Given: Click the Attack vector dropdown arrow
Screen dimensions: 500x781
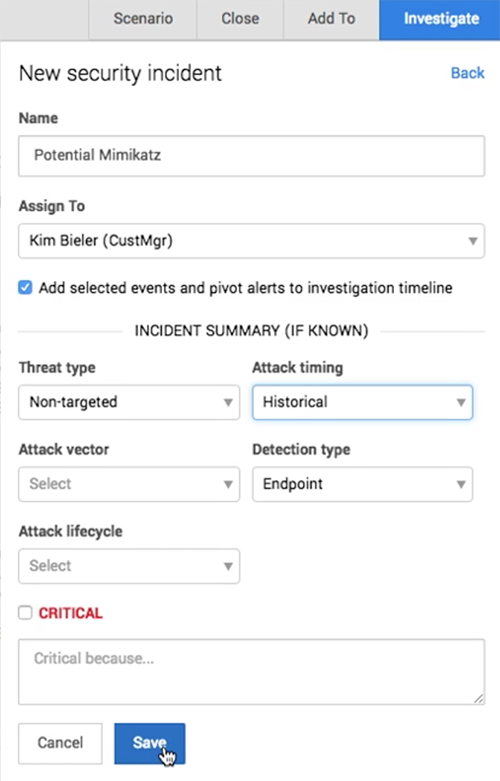Looking at the screenshot, I should coord(228,484).
